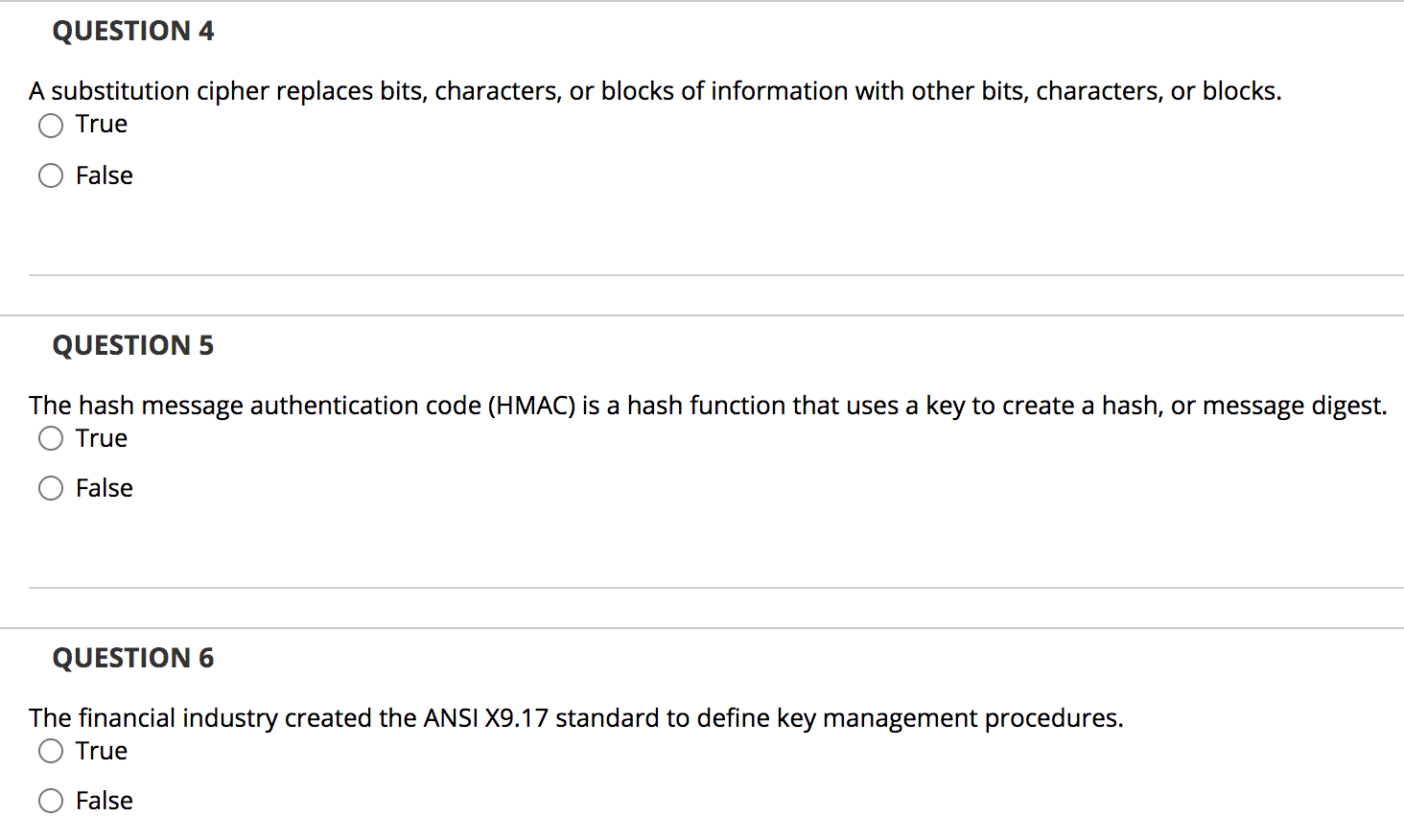Answer True to the HMAC hash question
Screen dimensions: 1404x840
coord(51,438)
